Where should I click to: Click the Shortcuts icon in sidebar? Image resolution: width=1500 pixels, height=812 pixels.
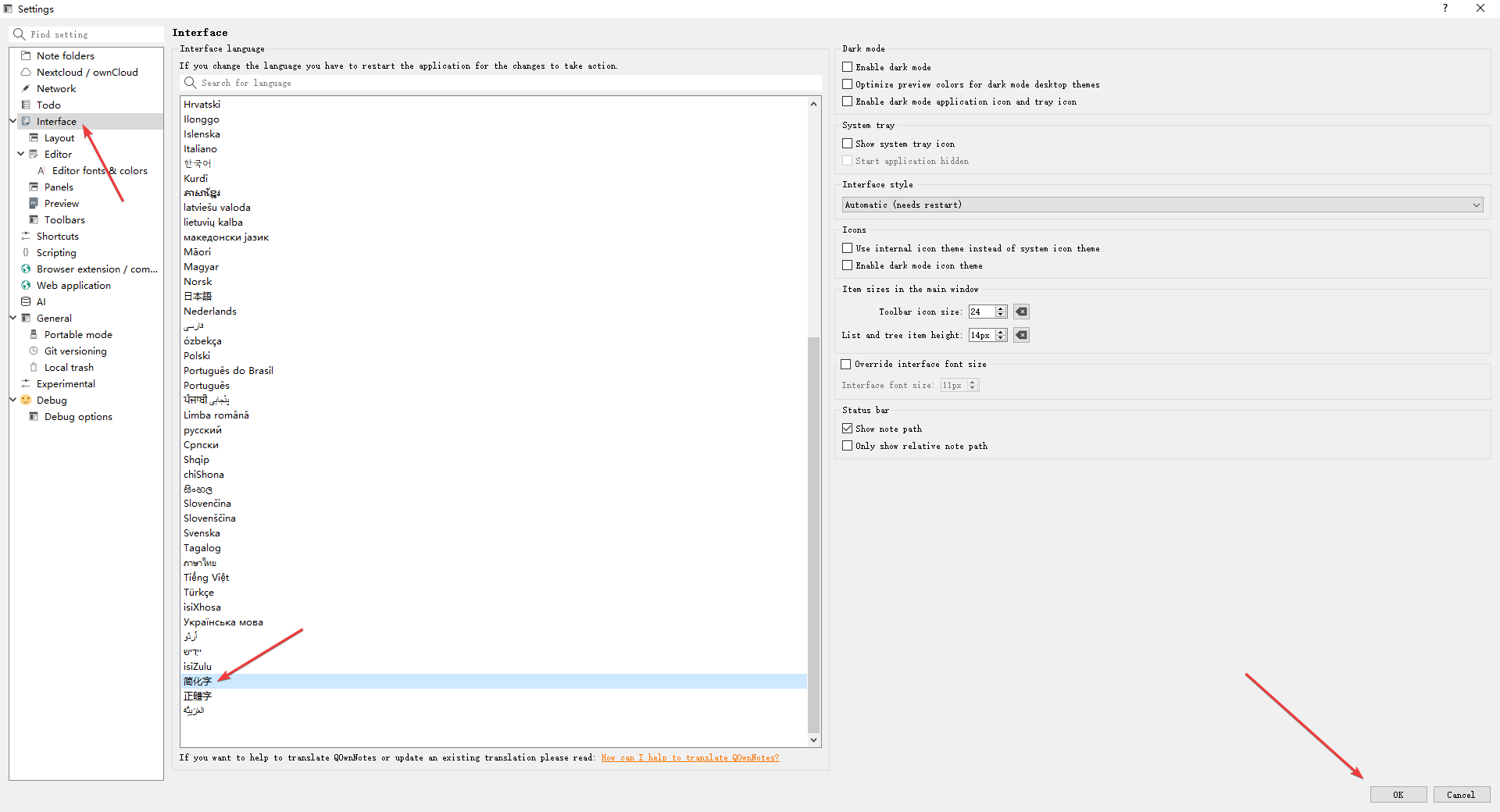point(26,236)
